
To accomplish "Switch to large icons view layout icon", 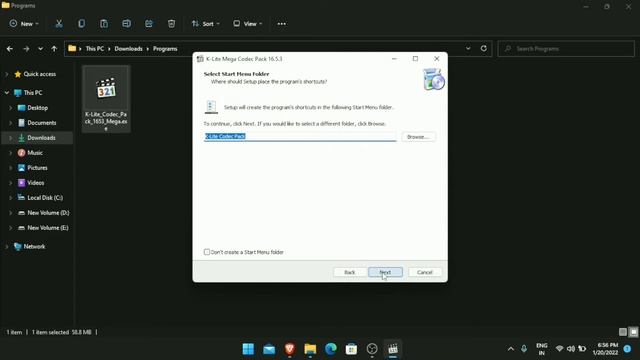I will pos(633,332).
